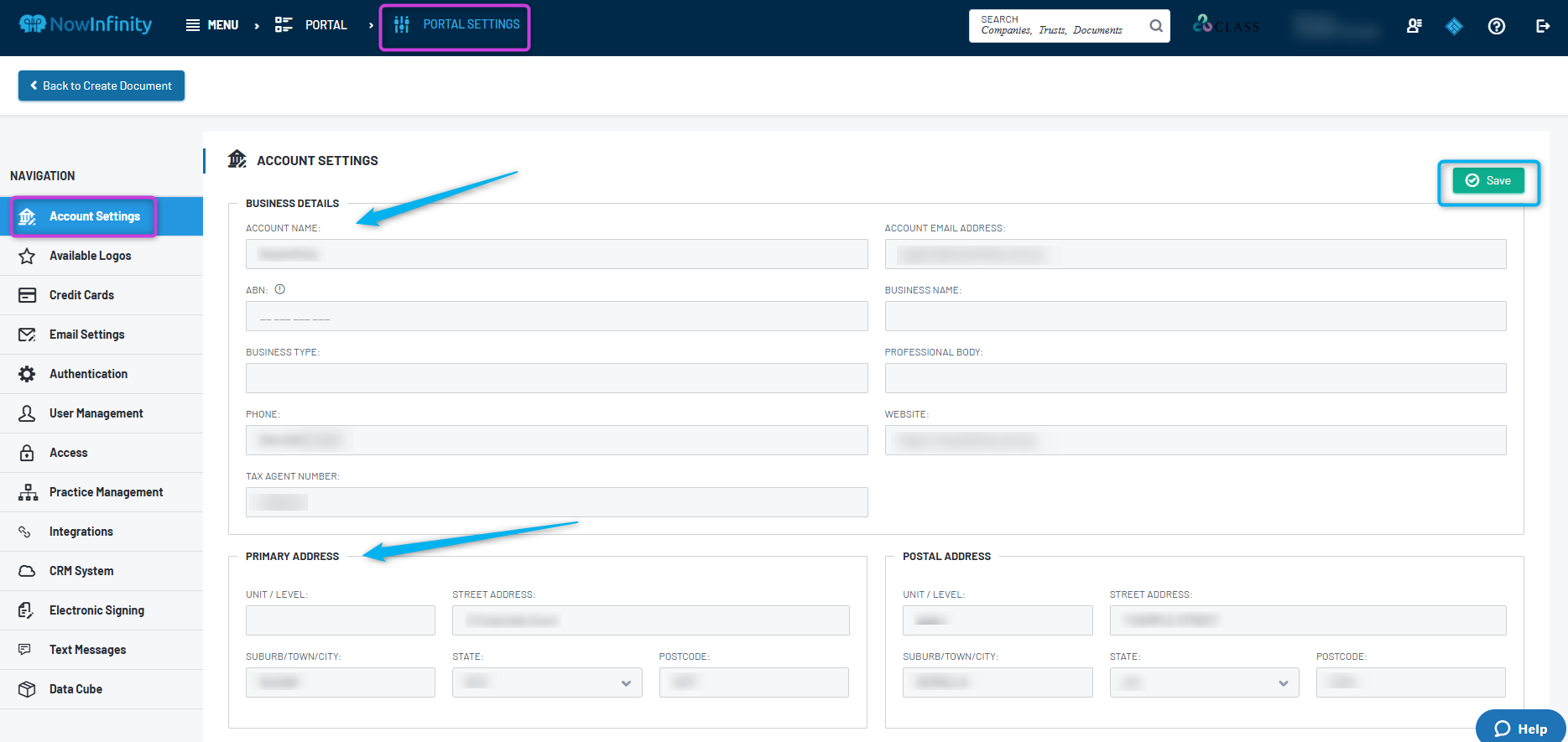The width and height of the screenshot is (1568, 742).
Task: Click the Business Name input field
Action: (1196, 316)
